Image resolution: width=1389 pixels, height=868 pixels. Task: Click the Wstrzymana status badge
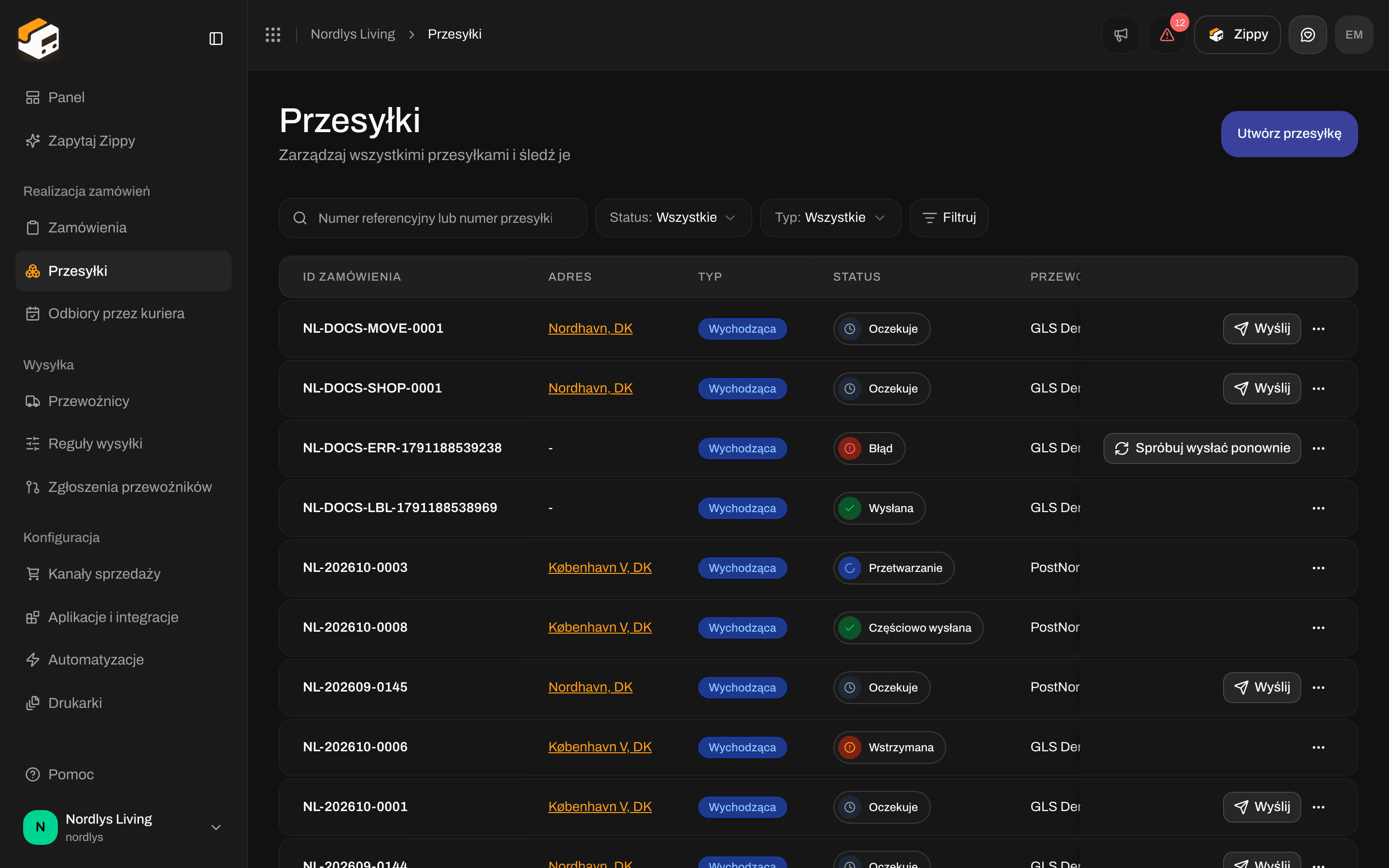click(x=889, y=747)
